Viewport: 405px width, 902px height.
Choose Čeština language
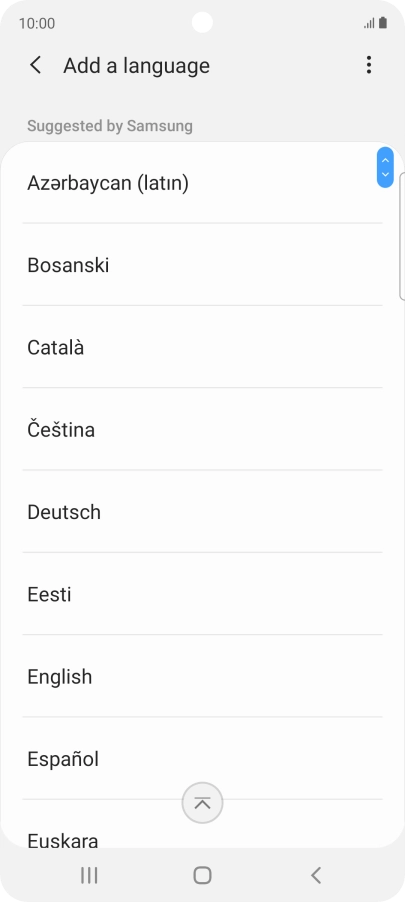click(x=202, y=429)
